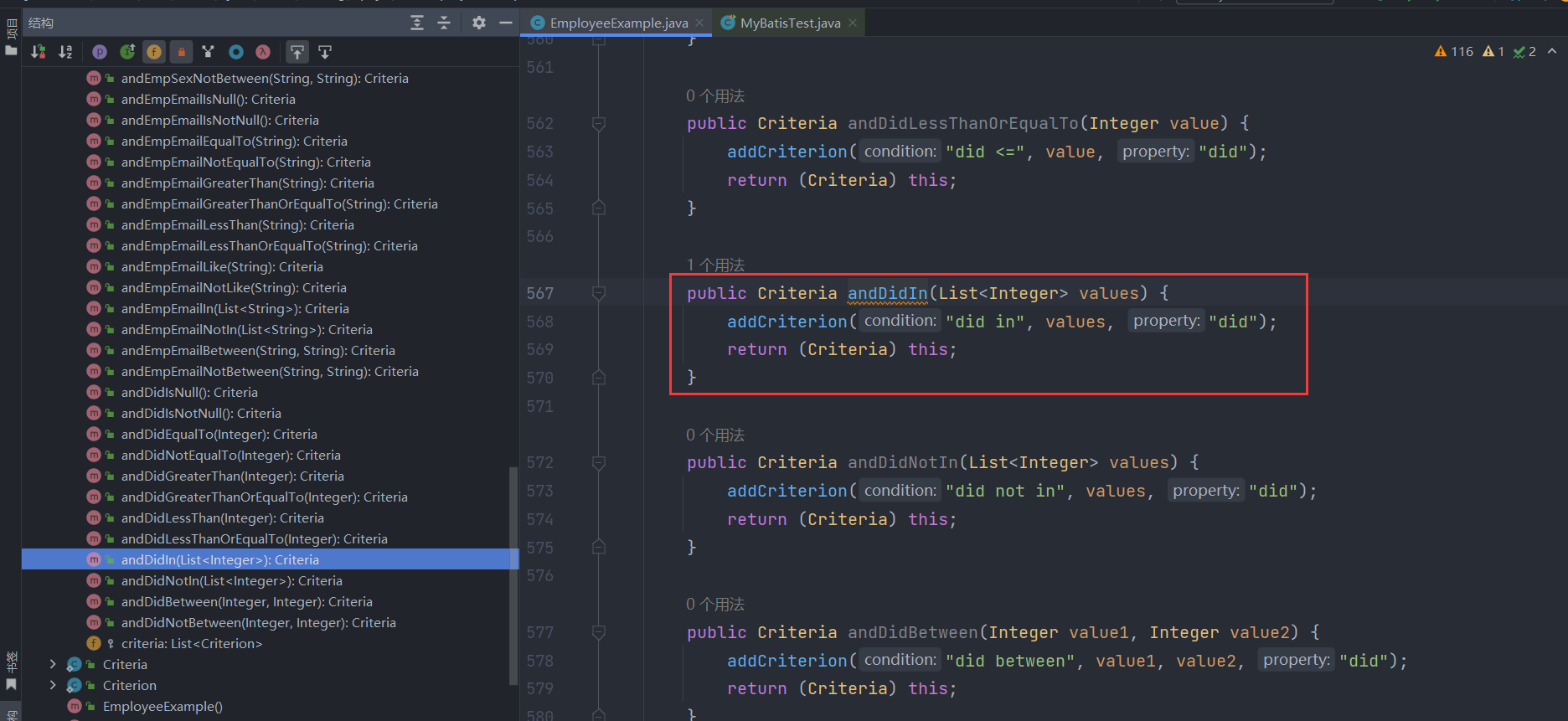
Task: Toggle show non-public members lock filter
Action: tap(182, 52)
